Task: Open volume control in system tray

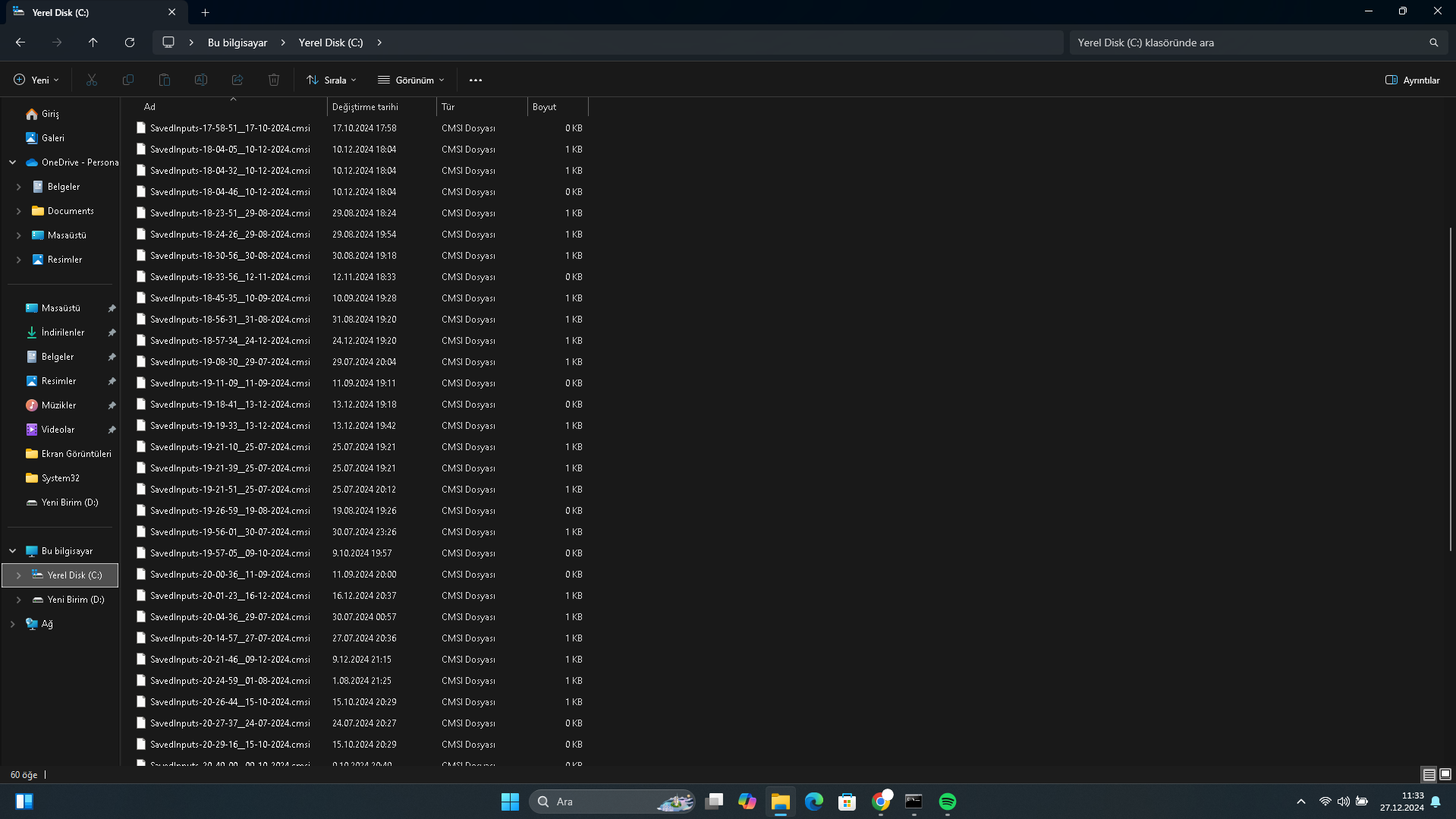Action: (x=1344, y=802)
